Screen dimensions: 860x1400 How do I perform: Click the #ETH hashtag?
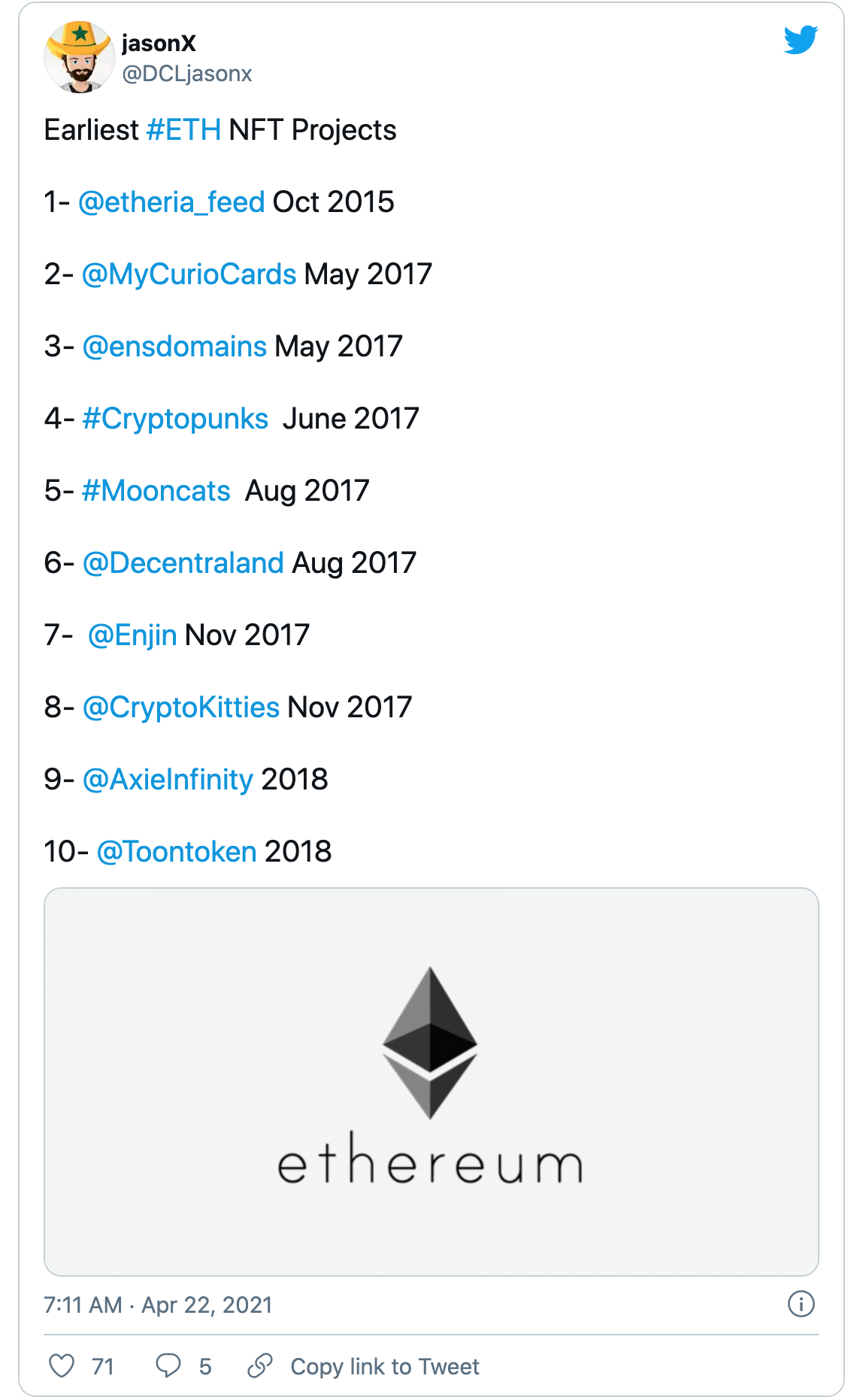point(184,130)
